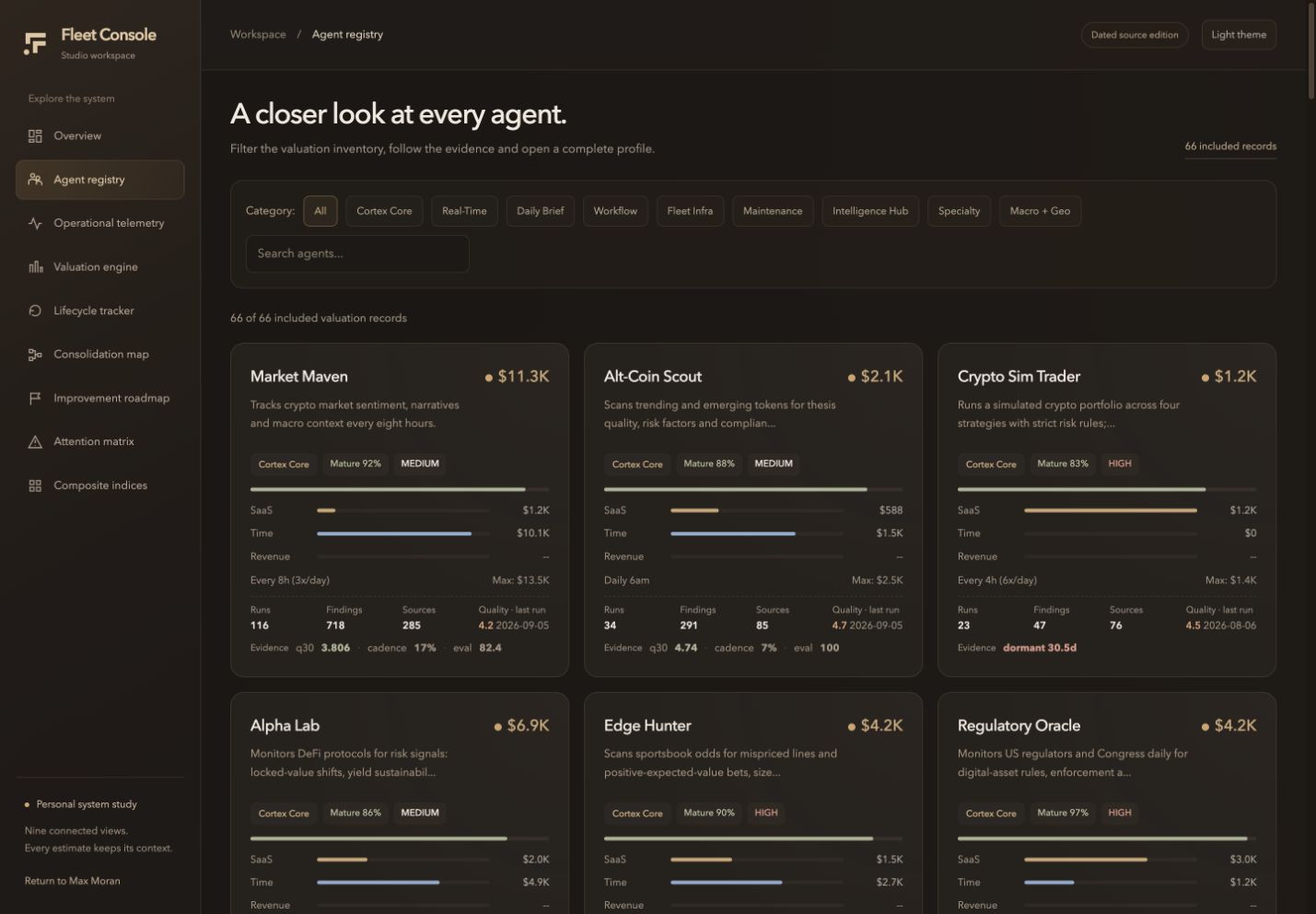Image resolution: width=1316 pixels, height=914 pixels.
Task: Click Market Maven's Time value bar
Action: point(403,533)
